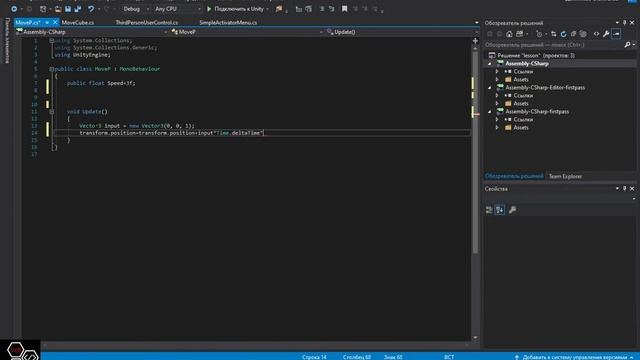Save the current file with the floppy icon
The width and height of the screenshot is (640, 360).
coord(68,9)
